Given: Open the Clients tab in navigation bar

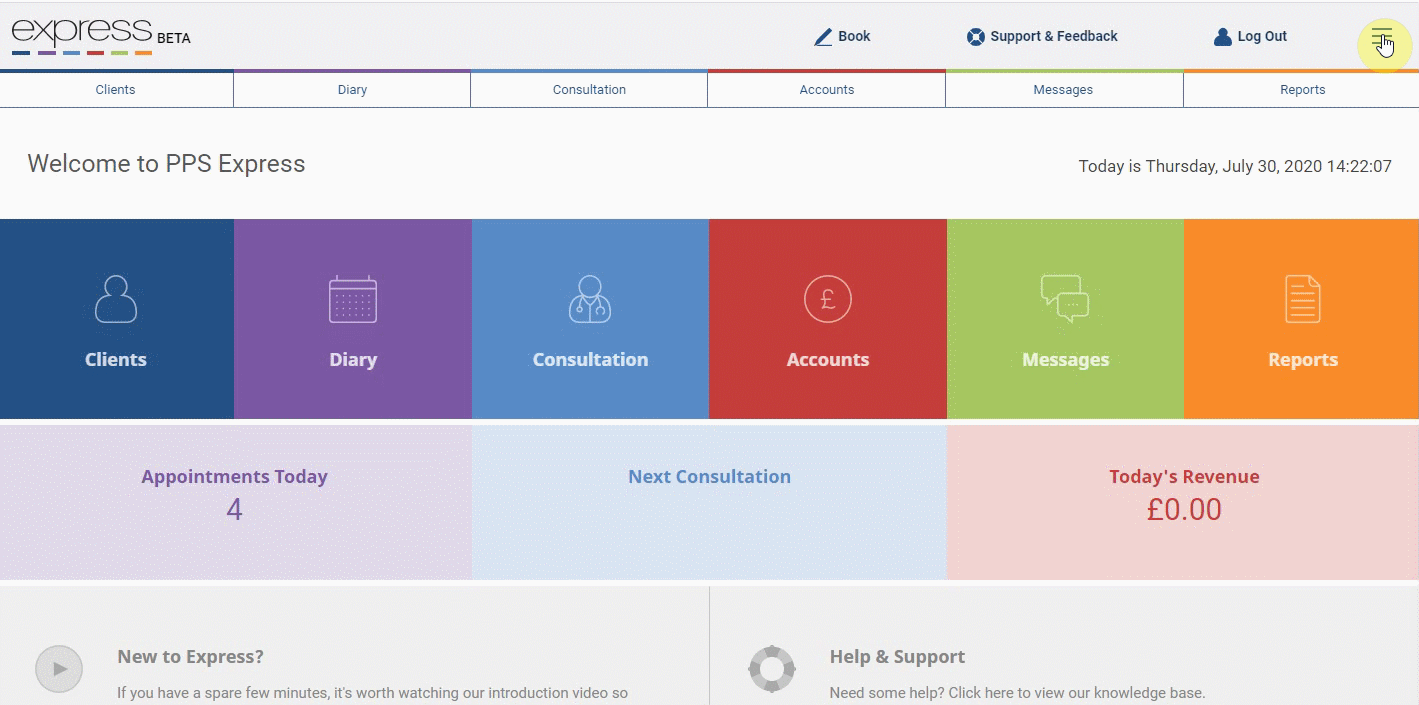Looking at the screenshot, I should click(x=116, y=90).
